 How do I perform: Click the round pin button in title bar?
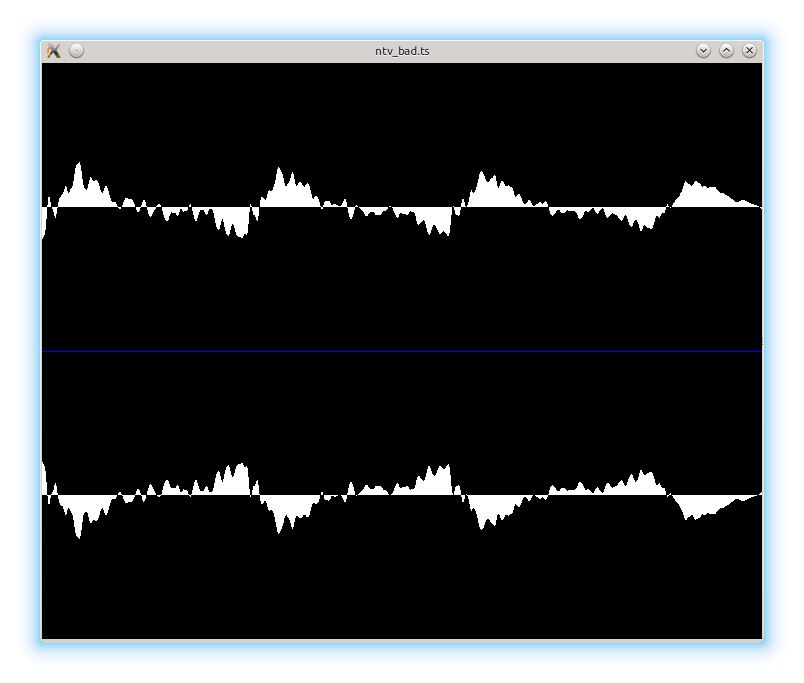[76, 51]
